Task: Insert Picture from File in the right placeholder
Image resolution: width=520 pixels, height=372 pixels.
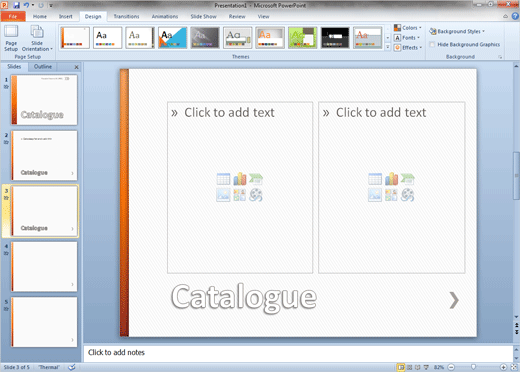Action: click(375, 195)
